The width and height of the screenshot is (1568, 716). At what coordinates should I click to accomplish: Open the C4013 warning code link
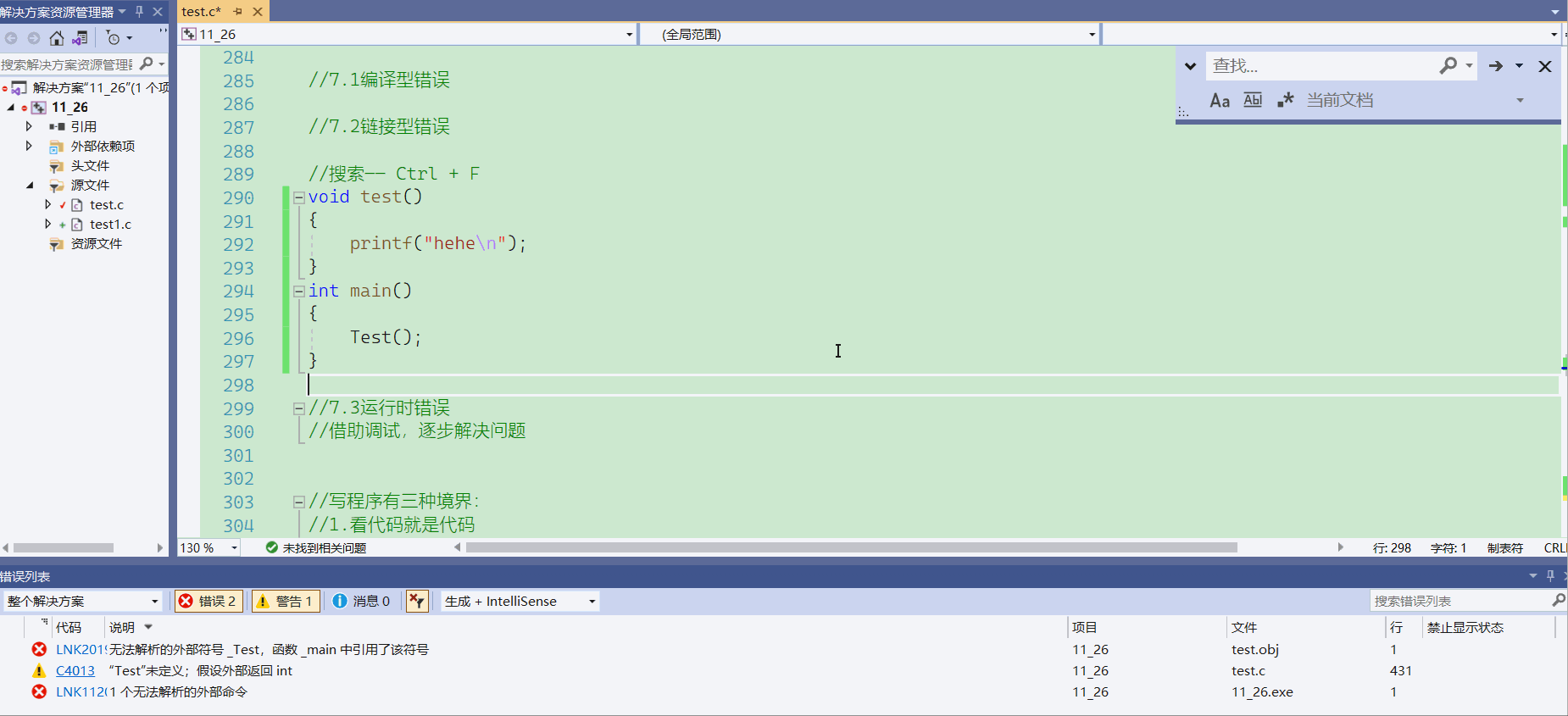click(x=75, y=670)
